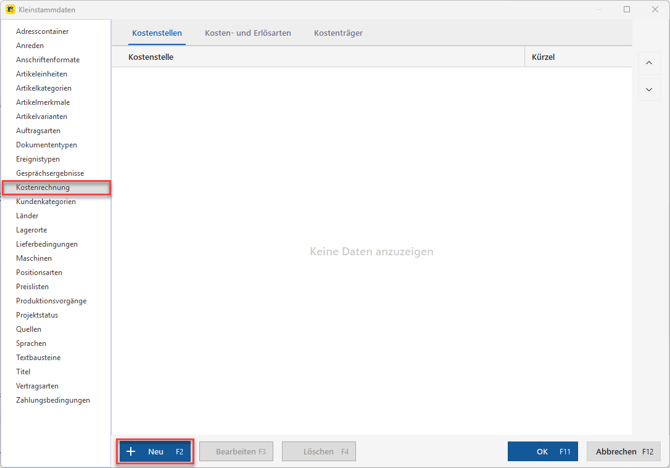
Task: Click the Kleinstammdaten app icon in title bar
Action: pyautogui.click(x=10, y=9)
